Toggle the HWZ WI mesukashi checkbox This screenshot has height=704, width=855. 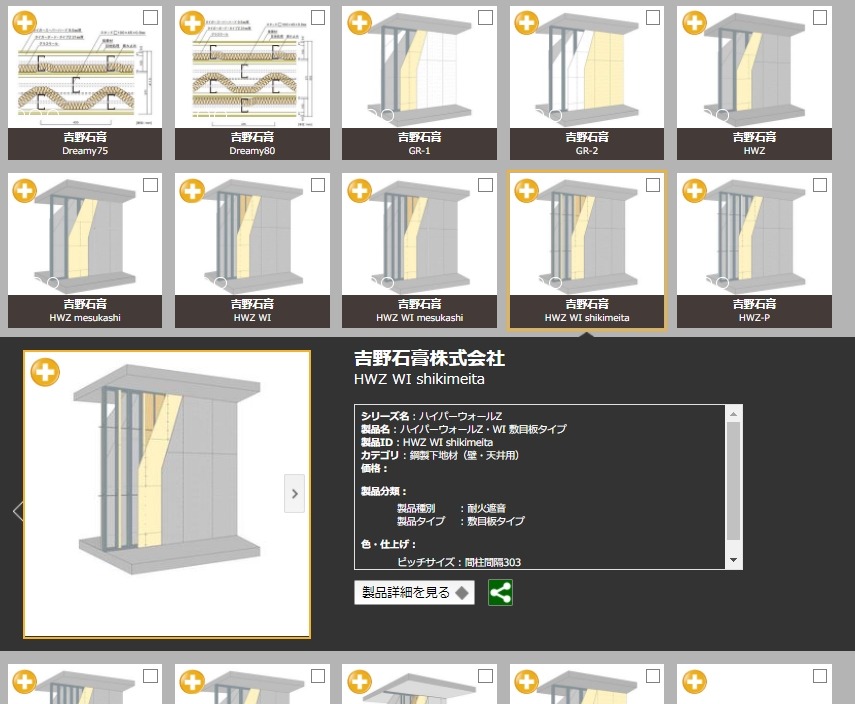click(x=485, y=185)
